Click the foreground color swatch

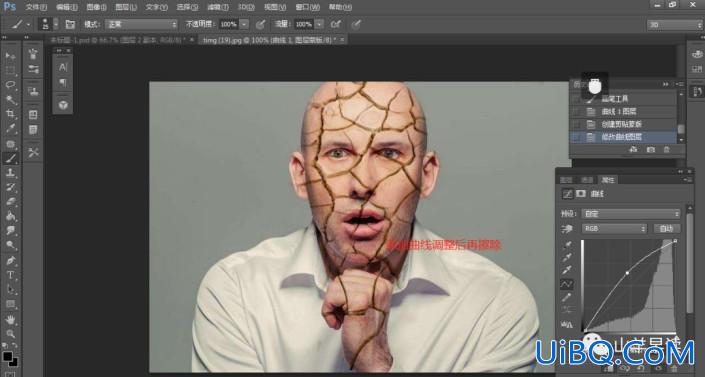tap(7, 357)
